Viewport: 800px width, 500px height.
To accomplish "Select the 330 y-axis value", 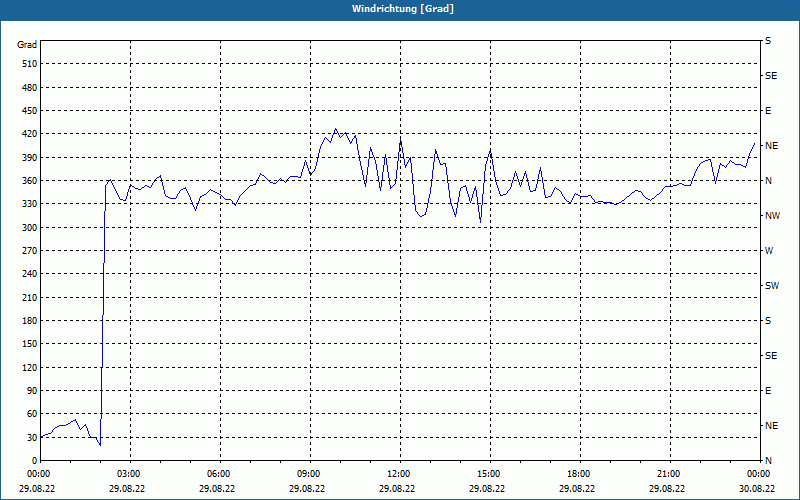I will click(x=30, y=204).
